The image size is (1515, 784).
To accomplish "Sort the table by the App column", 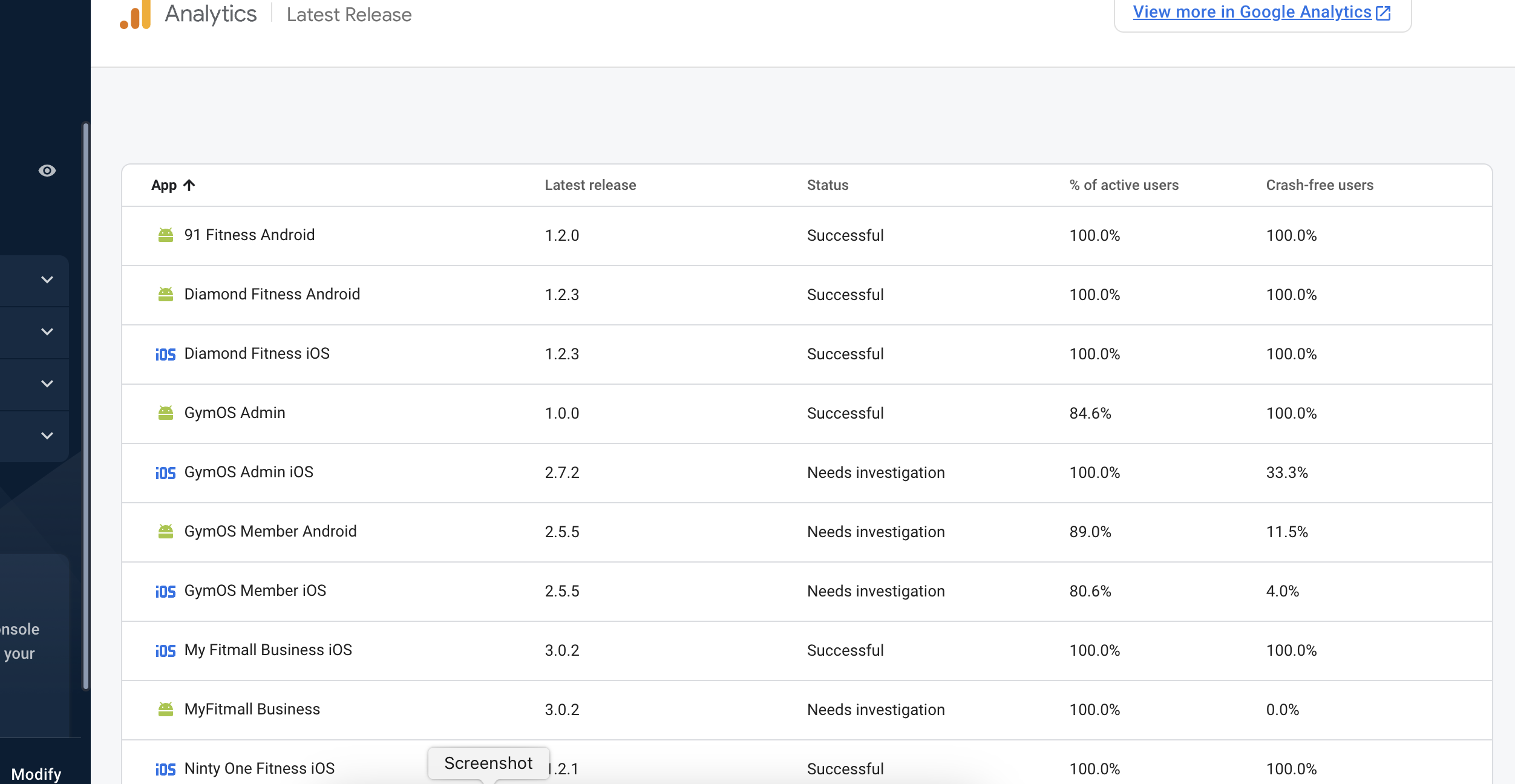I will (x=174, y=185).
